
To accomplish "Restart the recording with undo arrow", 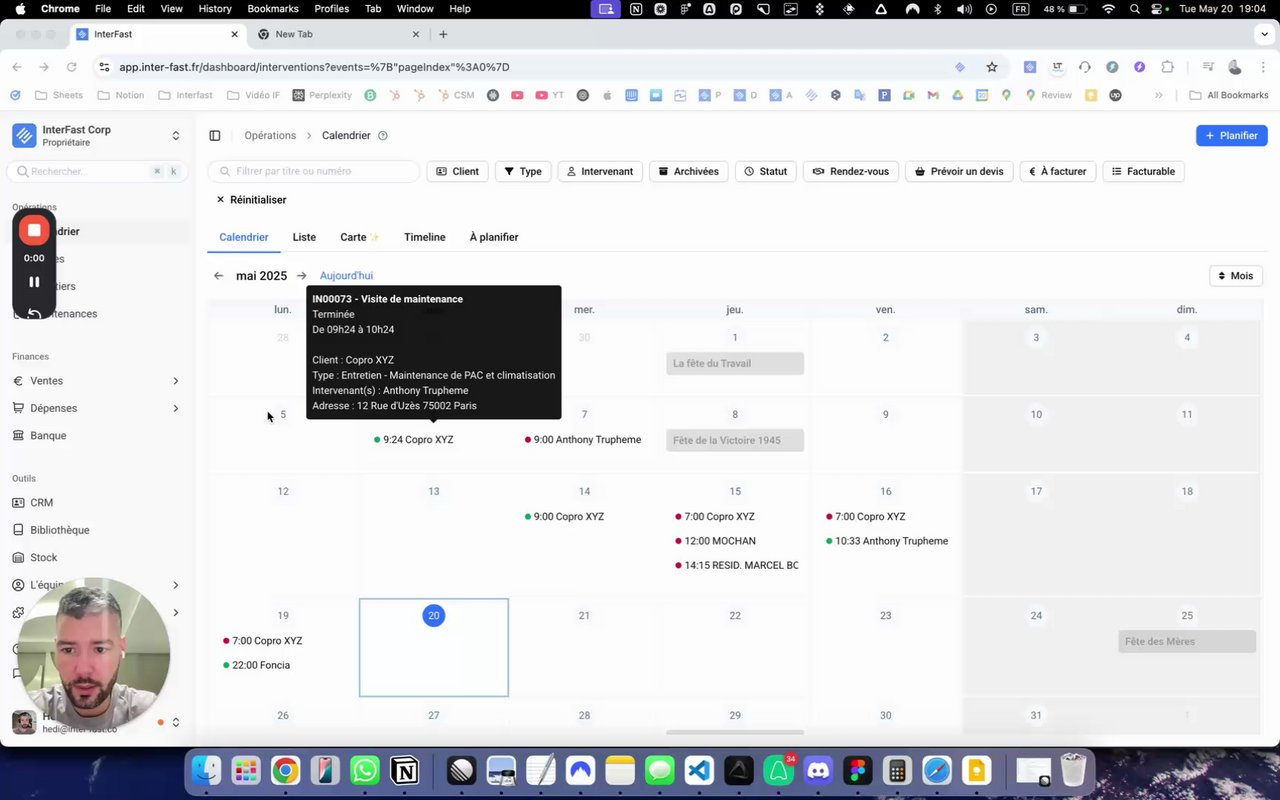I will pos(34,313).
